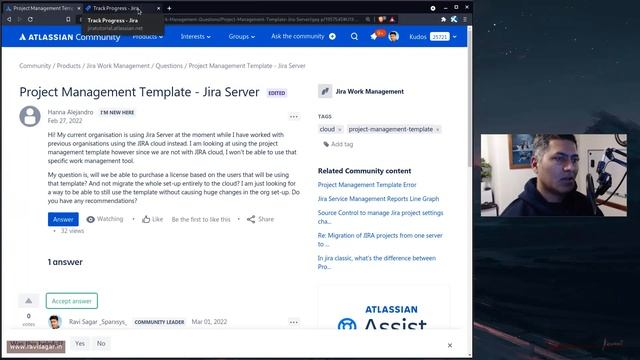Open browser main menu icon

click(464, 19)
